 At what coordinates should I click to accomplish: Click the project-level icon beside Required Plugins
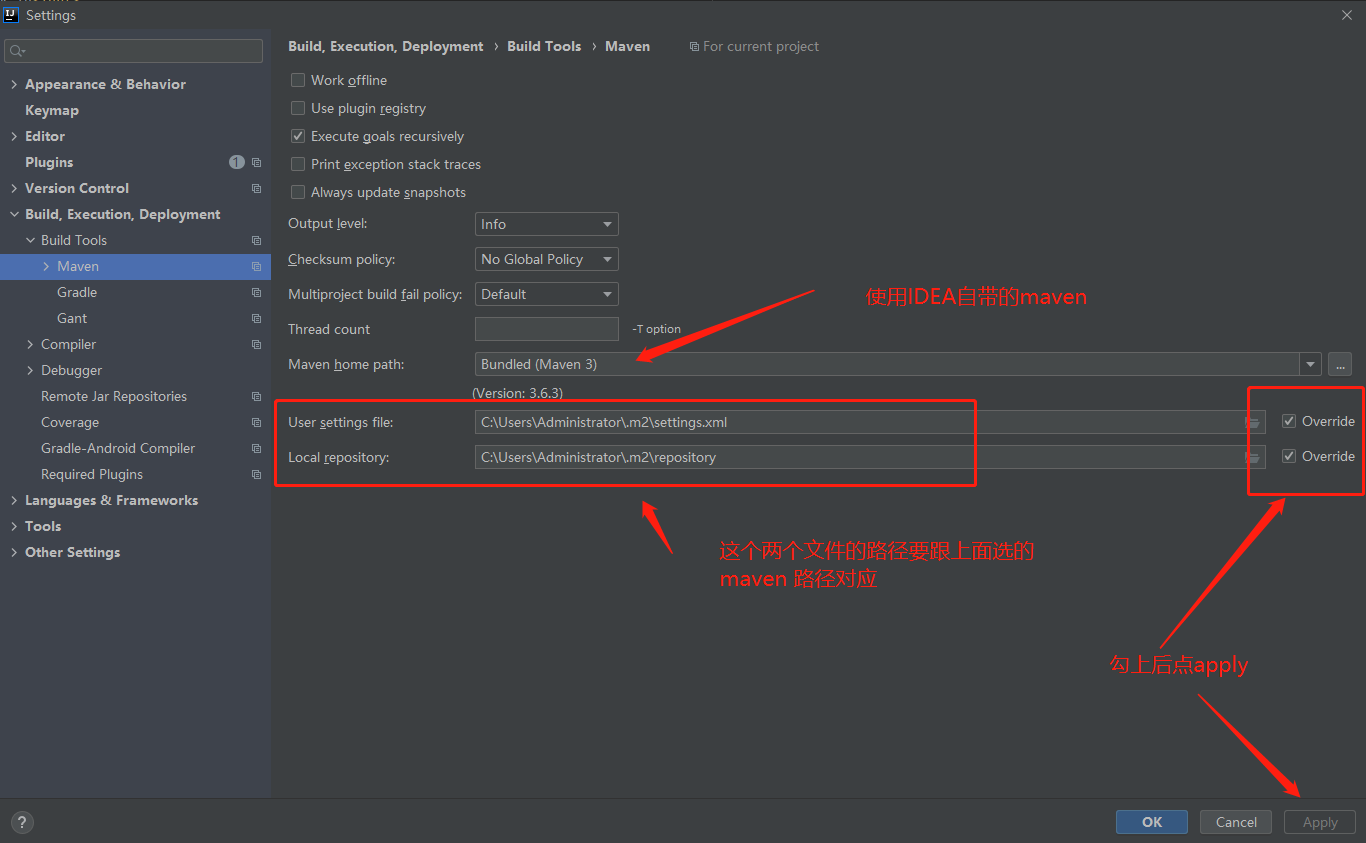click(x=256, y=474)
